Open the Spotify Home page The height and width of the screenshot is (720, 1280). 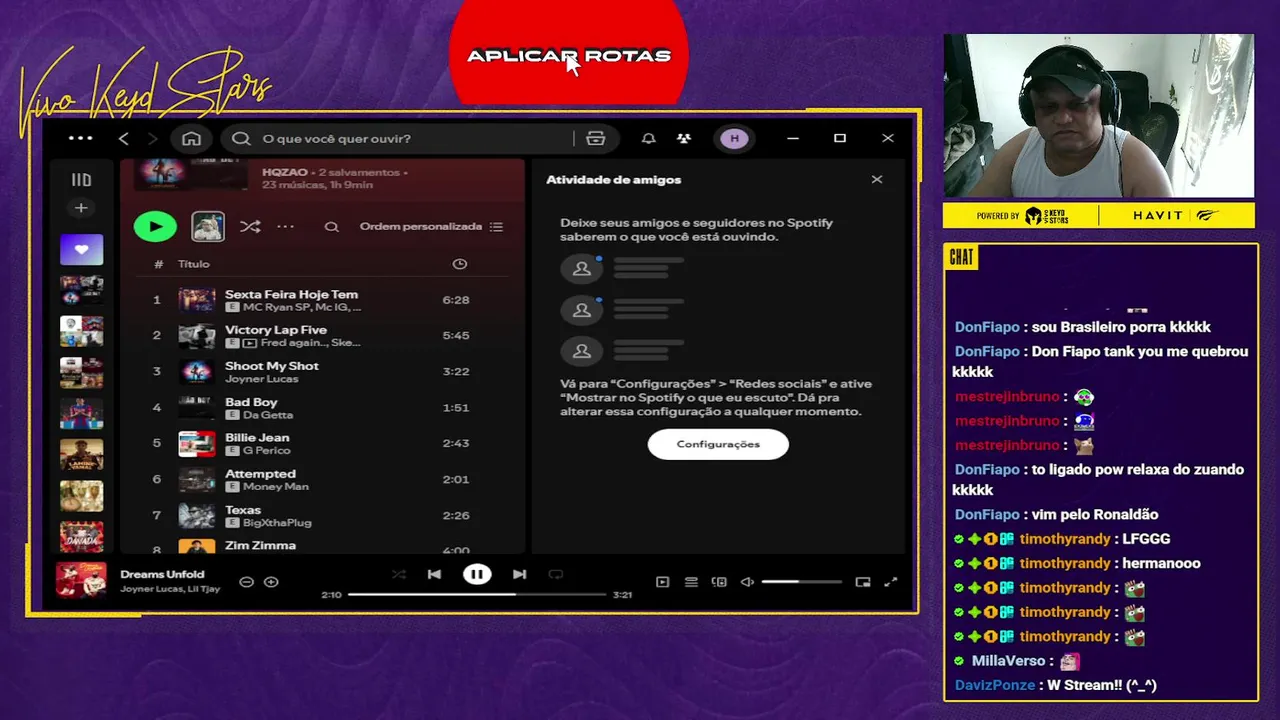(x=191, y=138)
